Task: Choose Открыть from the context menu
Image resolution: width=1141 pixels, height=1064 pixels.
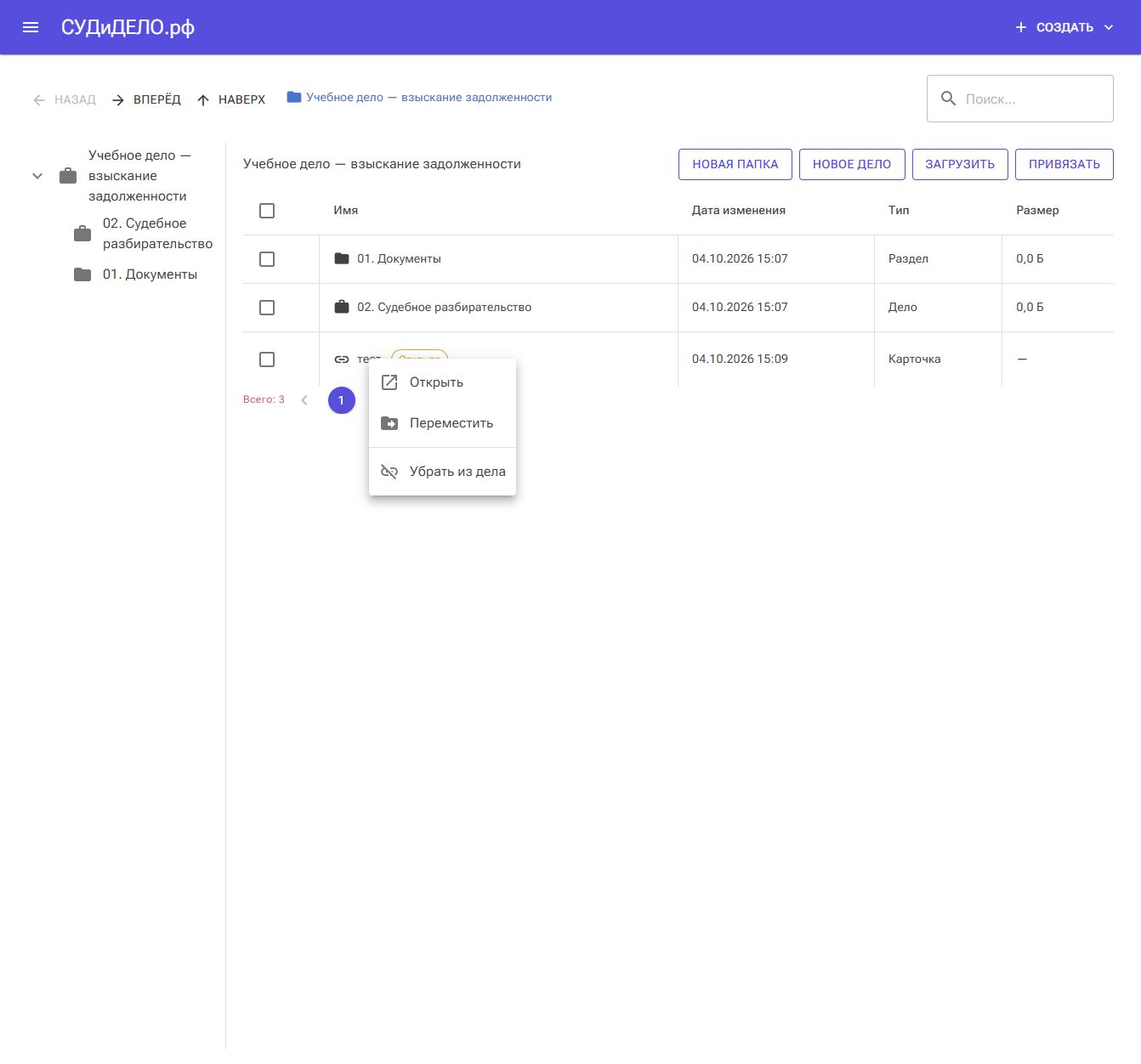Action: coord(442,382)
